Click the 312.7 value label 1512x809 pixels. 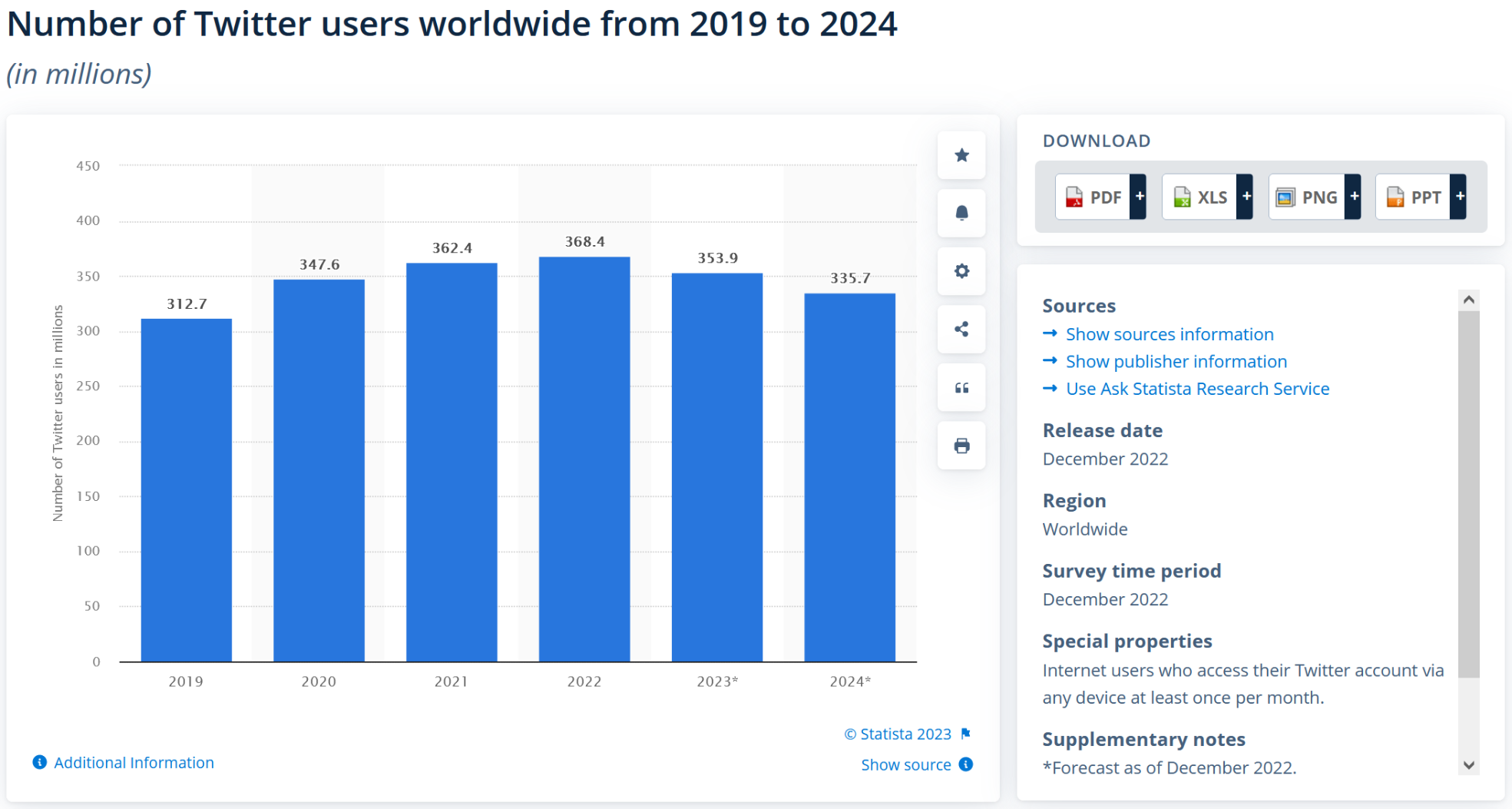tap(187, 304)
